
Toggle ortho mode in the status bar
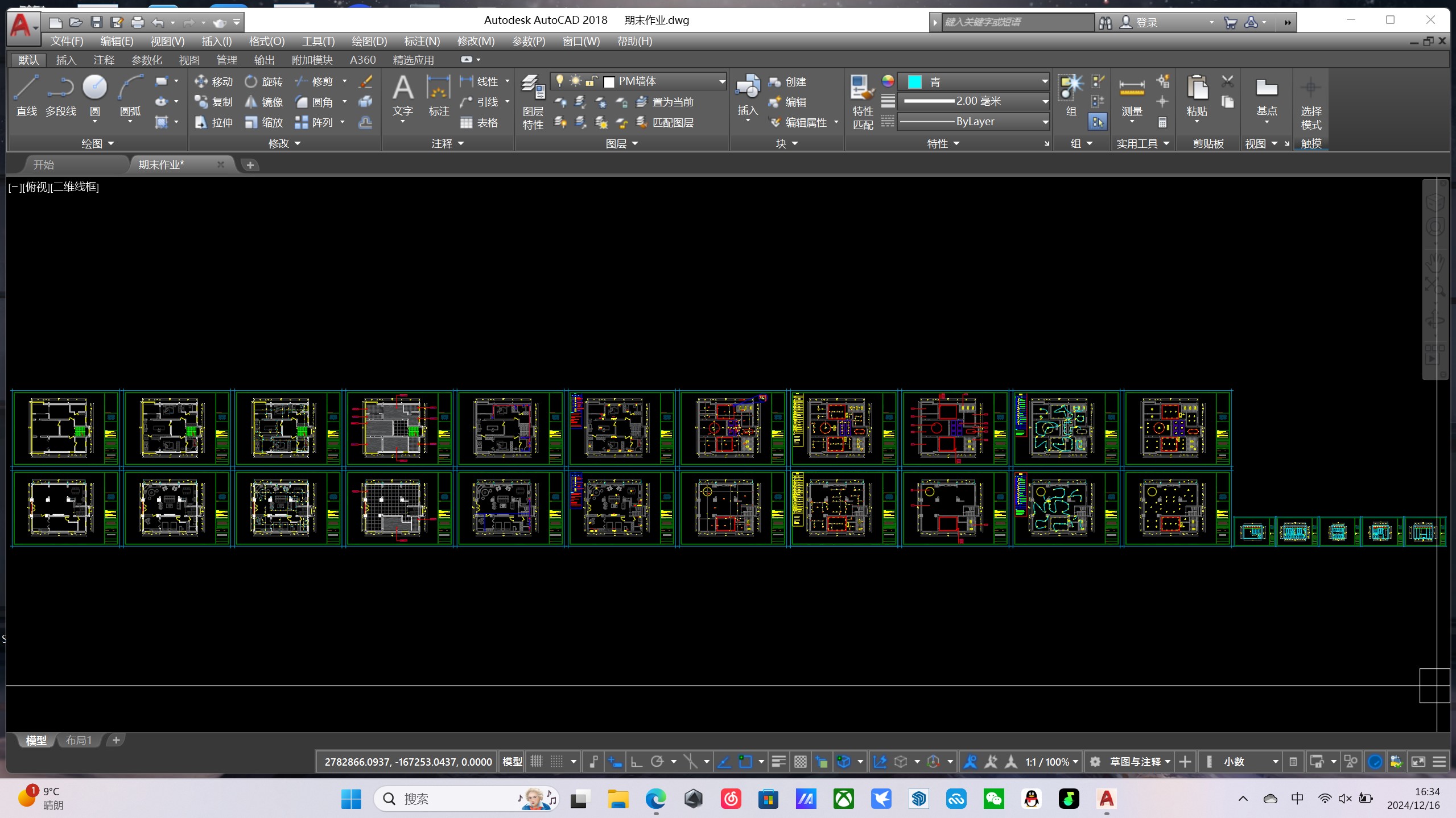pyautogui.click(x=636, y=761)
